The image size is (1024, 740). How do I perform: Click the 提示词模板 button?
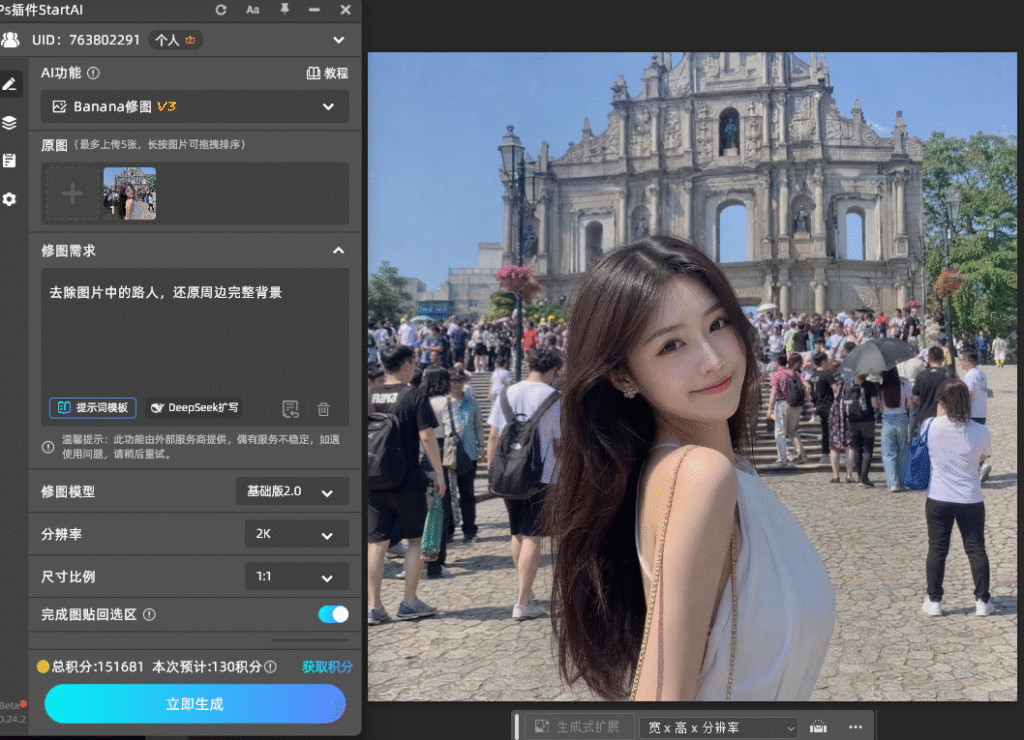click(x=93, y=408)
